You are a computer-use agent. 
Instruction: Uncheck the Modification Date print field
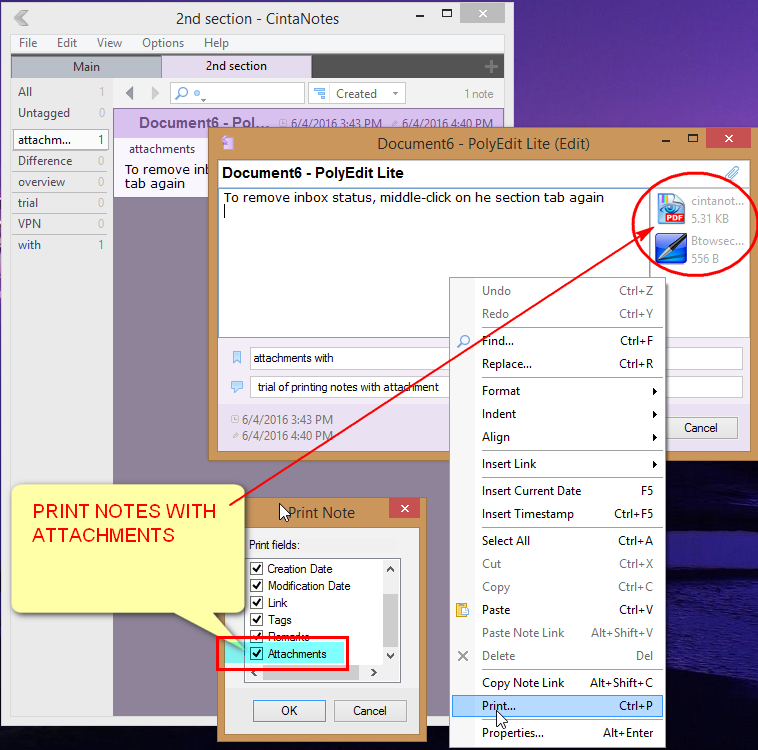pyautogui.click(x=257, y=585)
